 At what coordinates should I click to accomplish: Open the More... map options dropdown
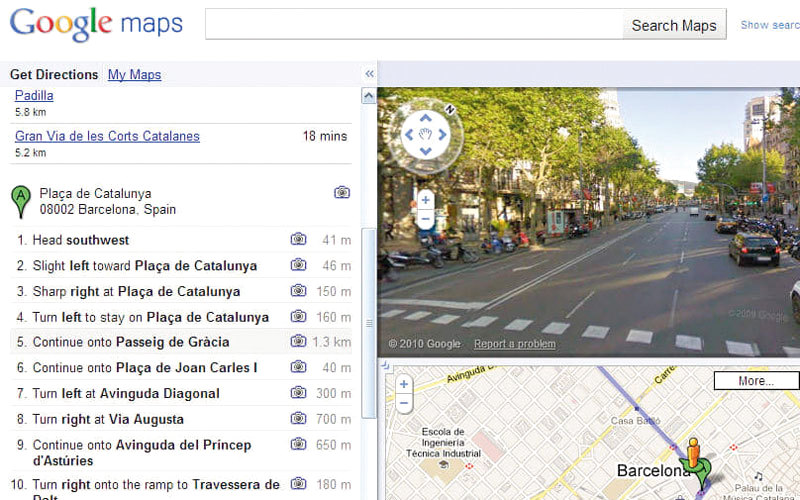click(755, 381)
